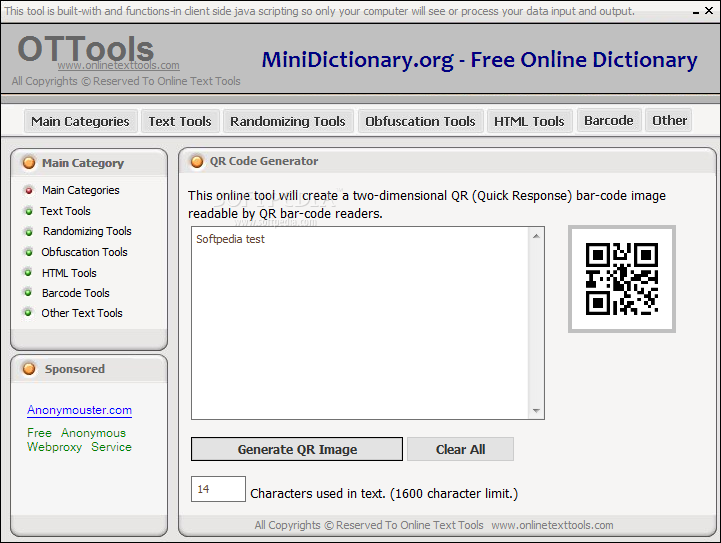Open the Text Tools tab

180,121
